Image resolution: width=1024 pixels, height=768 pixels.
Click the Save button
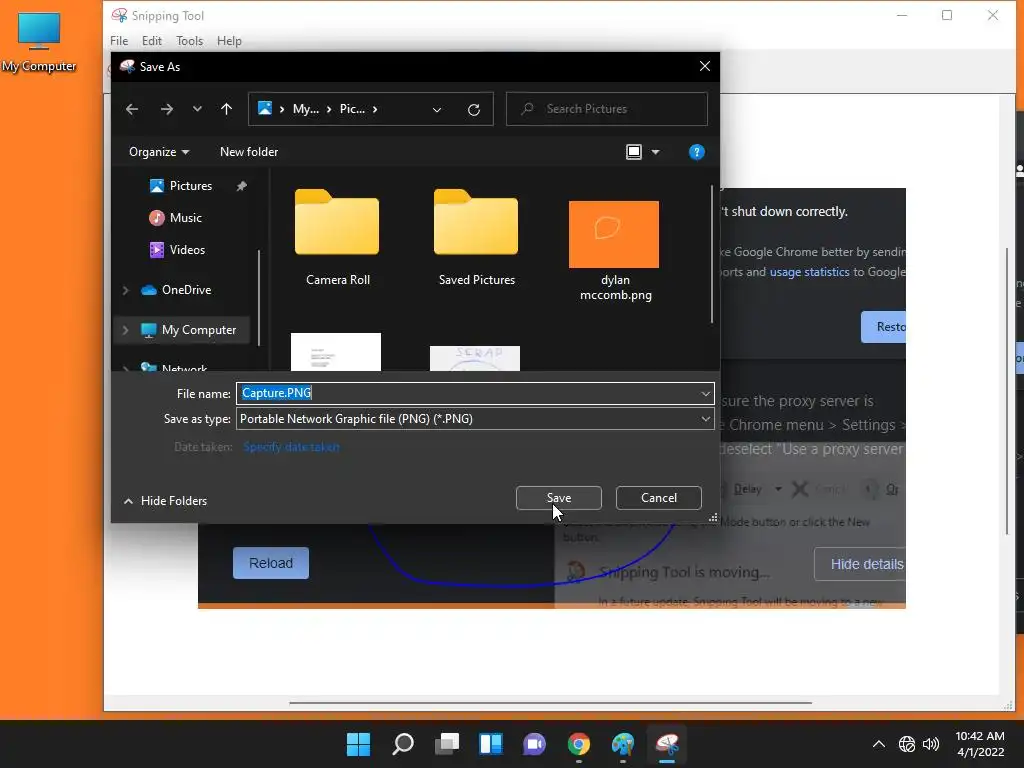(558, 498)
